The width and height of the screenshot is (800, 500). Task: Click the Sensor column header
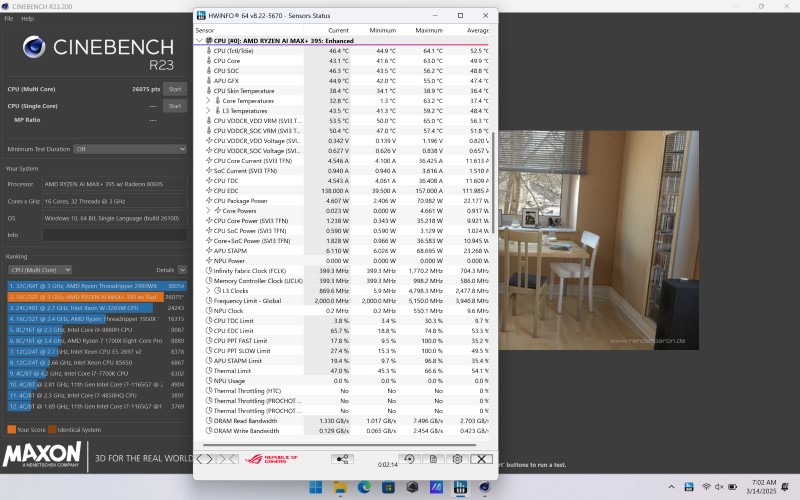tap(205, 31)
